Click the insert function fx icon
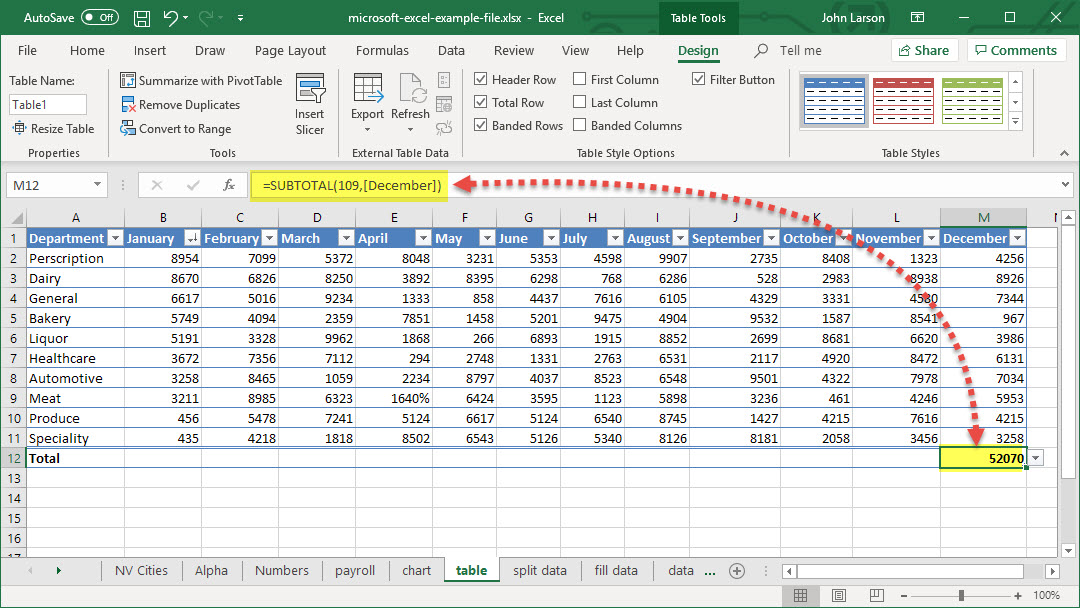 click(229, 185)
